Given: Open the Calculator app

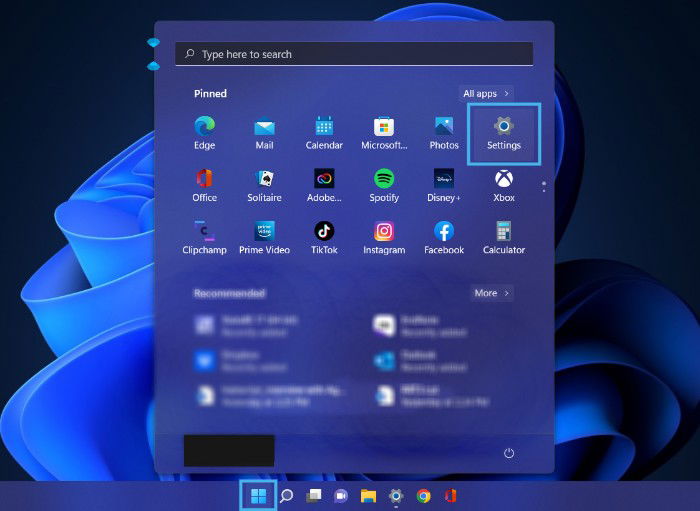Looking at the screenshot, I should [x=504, y=238].
